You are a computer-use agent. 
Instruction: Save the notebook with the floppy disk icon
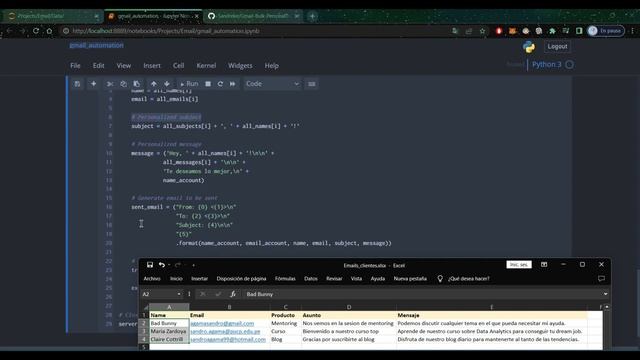point(77,84)
